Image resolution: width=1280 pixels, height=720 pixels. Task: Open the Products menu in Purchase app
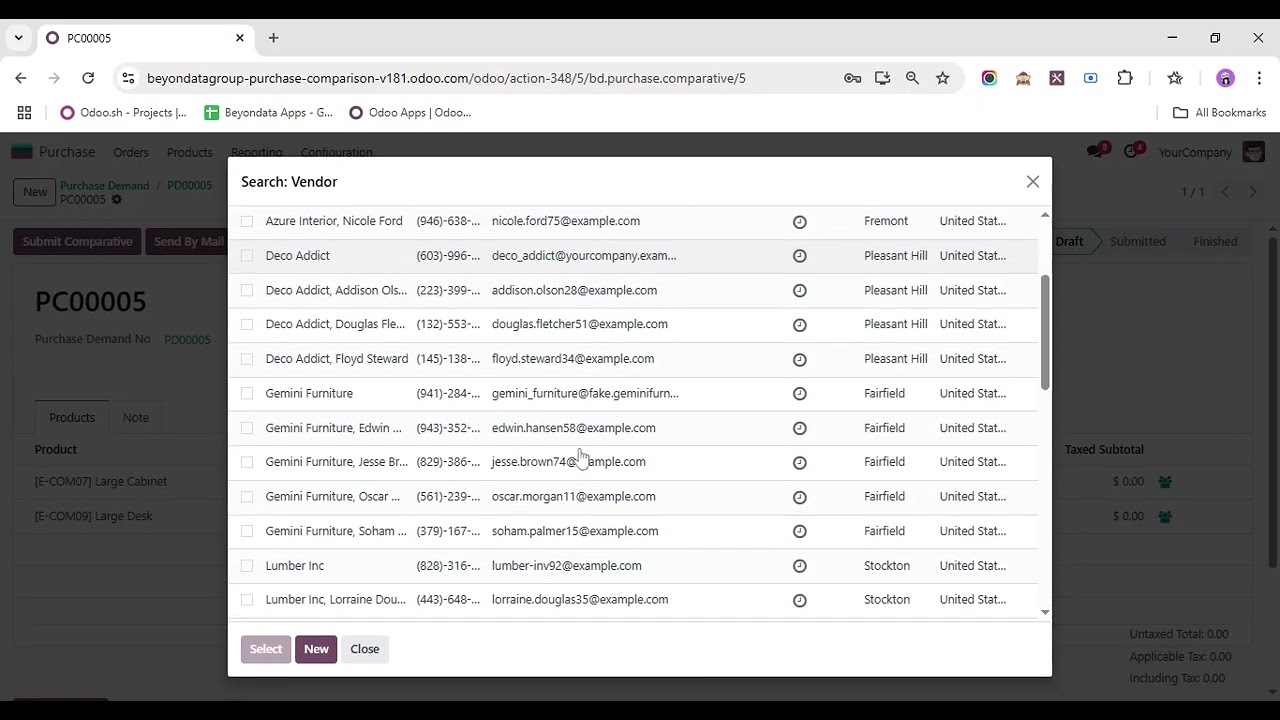pyautogui.click(x=190, y=153)
